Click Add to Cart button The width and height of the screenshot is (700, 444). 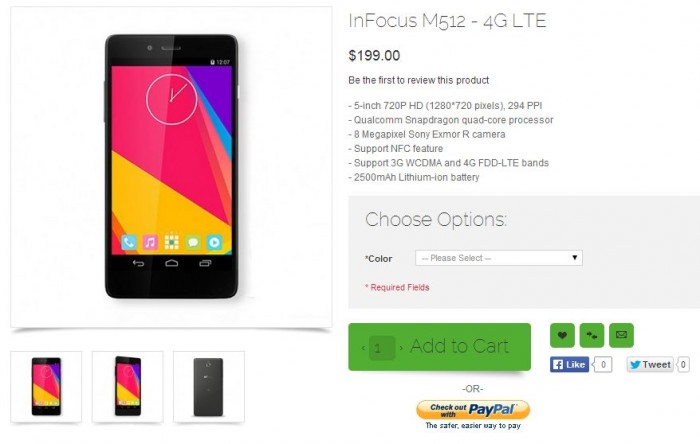click(460, 346)
